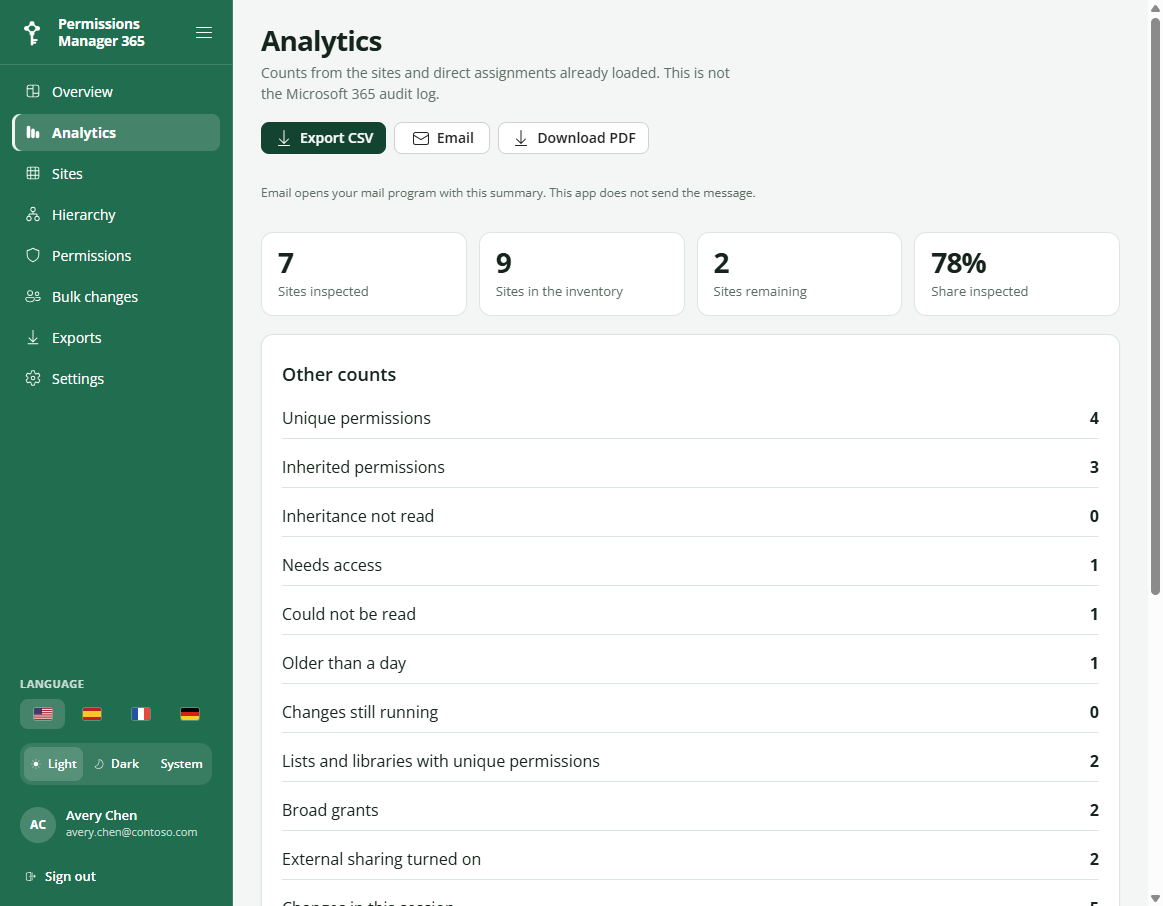1163x906 pixels.
Task: Click the Other counts heading
Action: coord(339,374)
